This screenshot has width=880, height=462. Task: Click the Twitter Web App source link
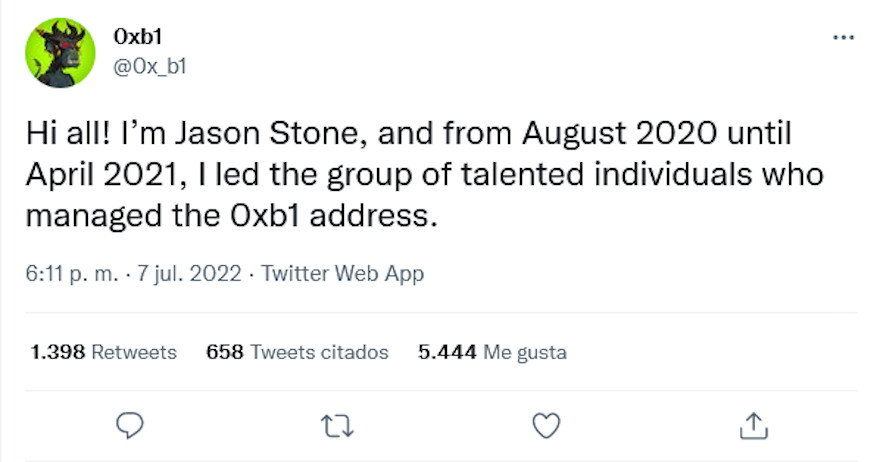tap(343, 274)
